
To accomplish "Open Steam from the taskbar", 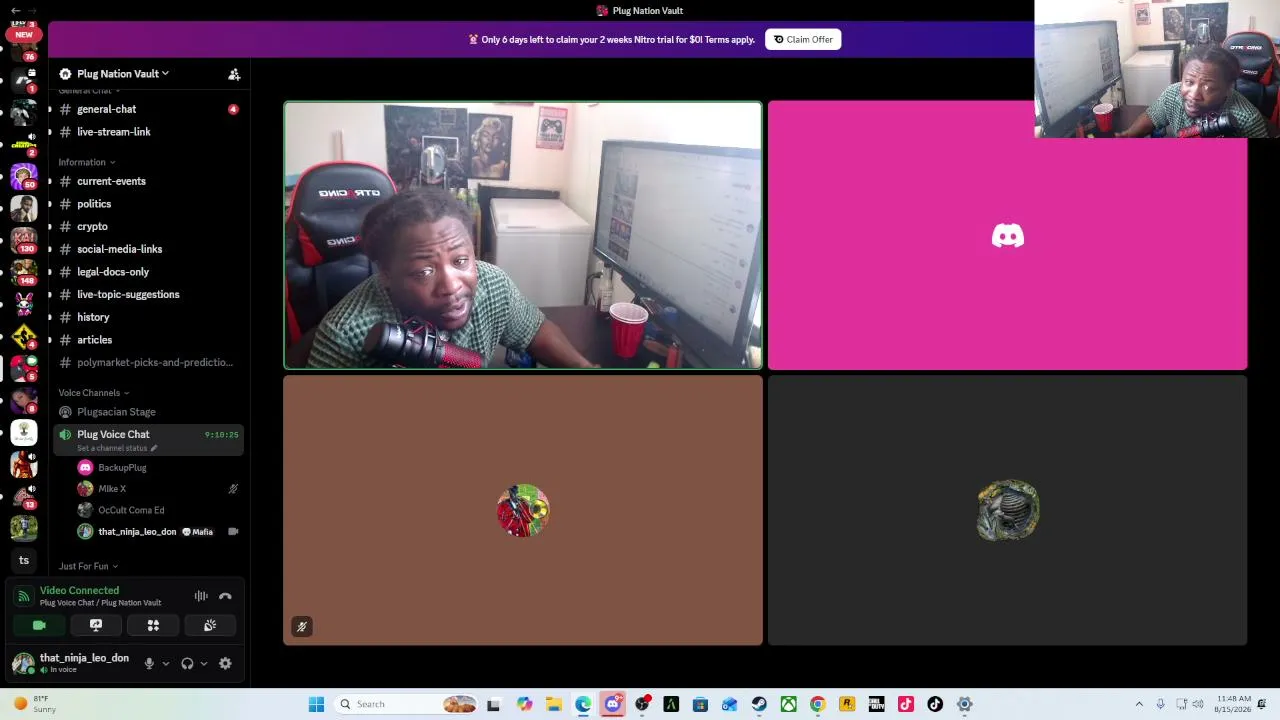I will pos(759,704).
